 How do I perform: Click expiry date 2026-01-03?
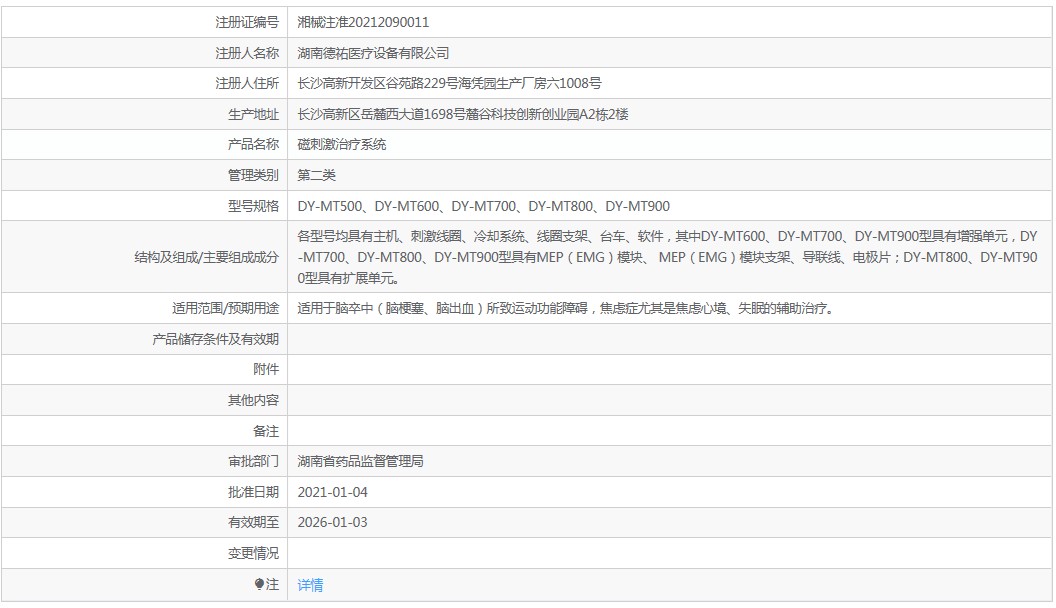(333, 522)
